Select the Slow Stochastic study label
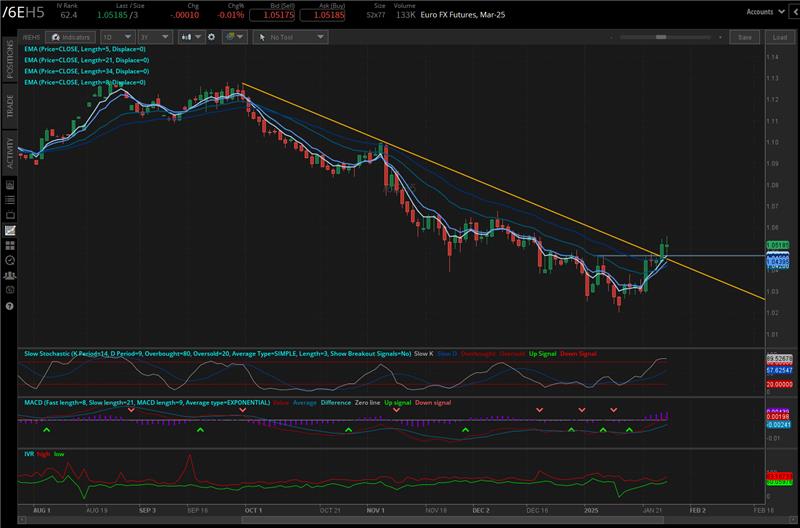 point(217,354)
